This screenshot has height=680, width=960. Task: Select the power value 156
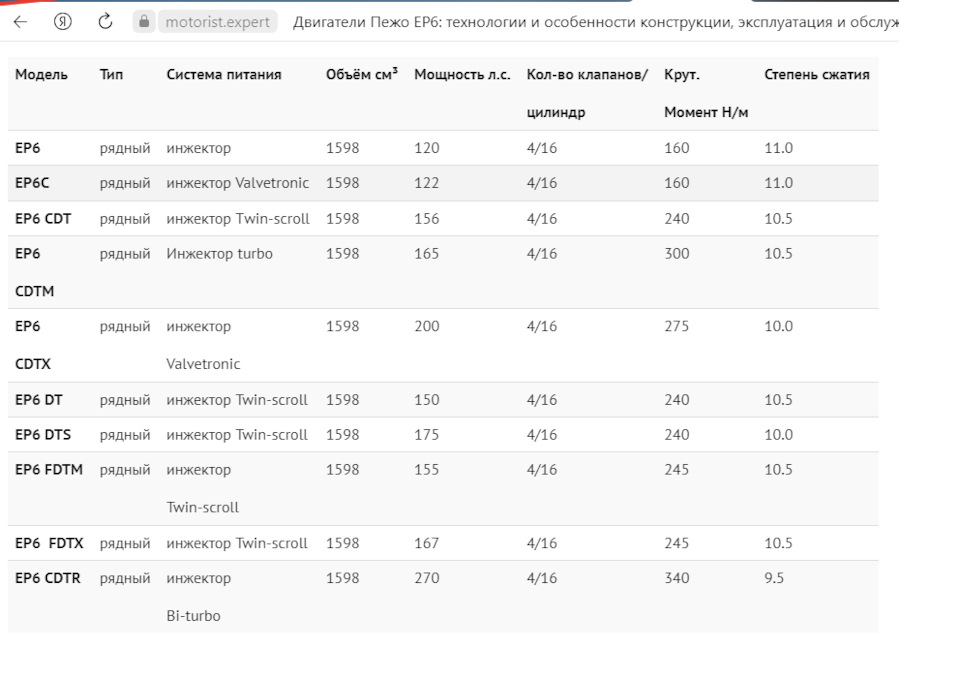click(x=427, y=219)
